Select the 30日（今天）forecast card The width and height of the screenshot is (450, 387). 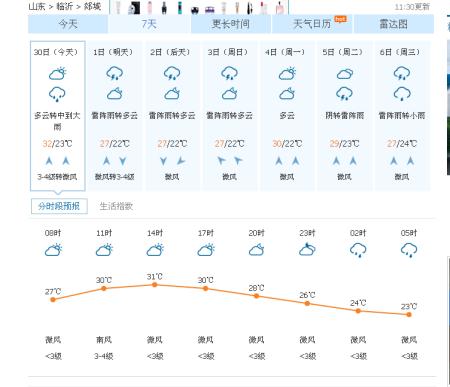(58, 116)
